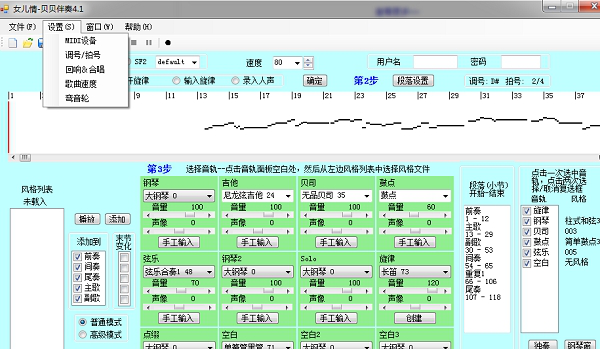Screen dimensions: 600x362
Task: Click into the 密码 input field
Action: coord(520,62)
